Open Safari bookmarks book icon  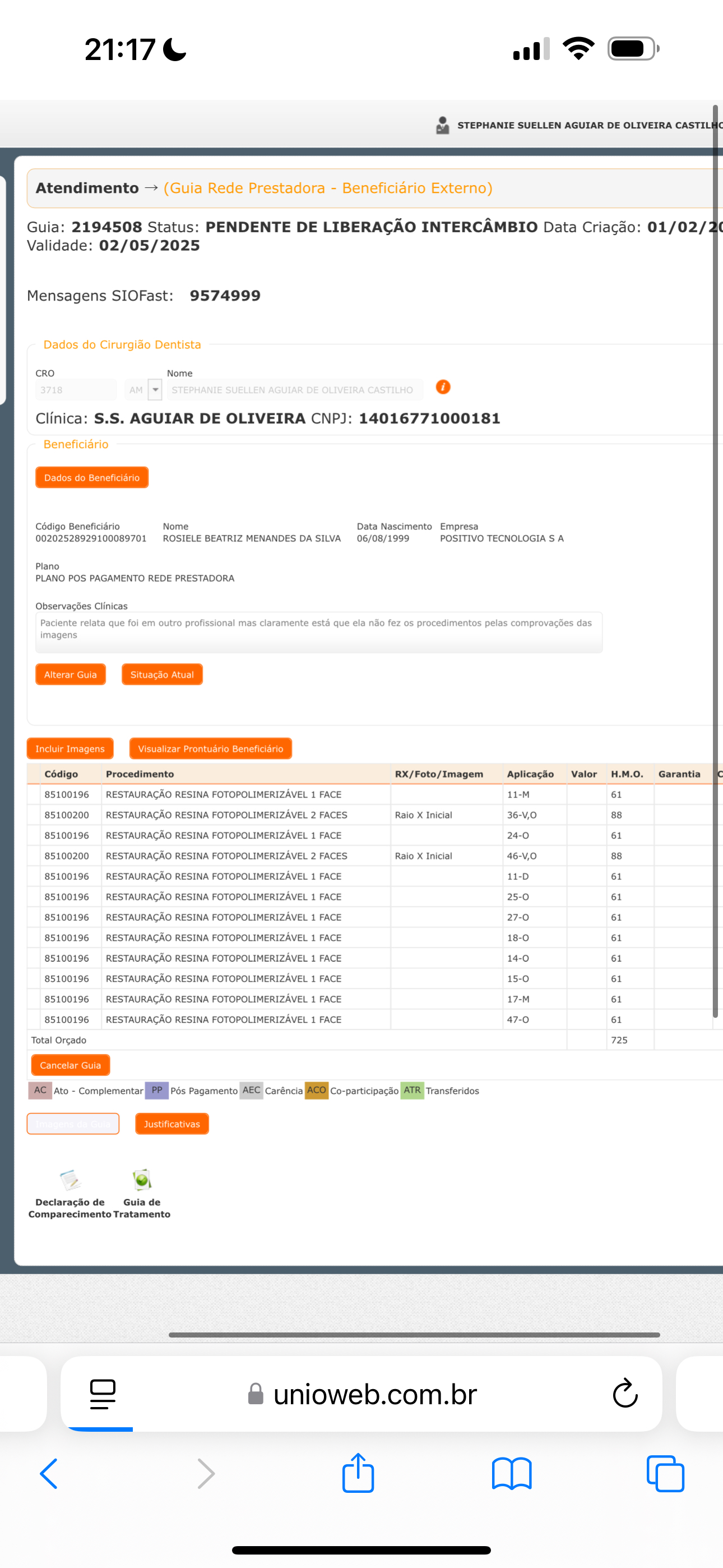[511, 1474]
